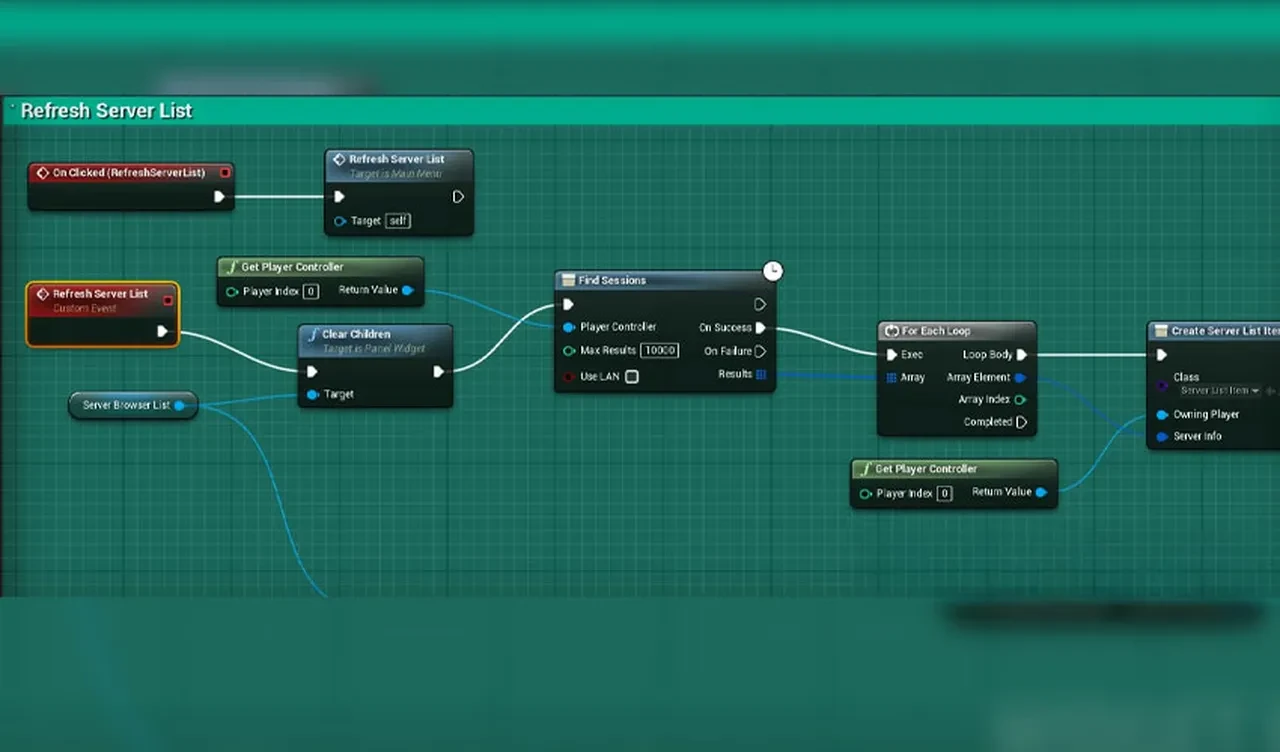Click the On Success exec pin
This screenshot has width=1280, height=752.
(x=761, y=328)
